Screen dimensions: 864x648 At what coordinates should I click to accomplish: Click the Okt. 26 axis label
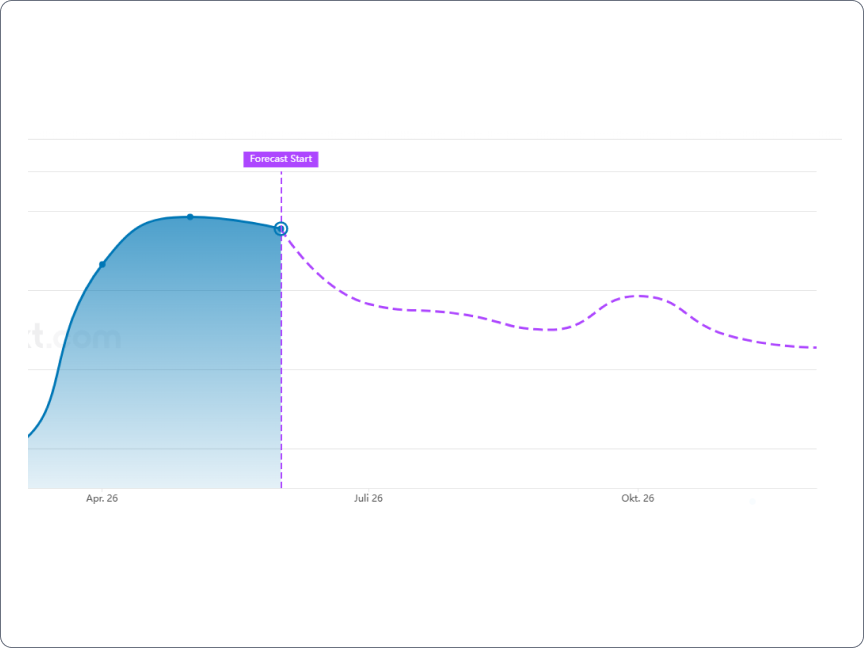pyautogui.click(x=638, y=498)
